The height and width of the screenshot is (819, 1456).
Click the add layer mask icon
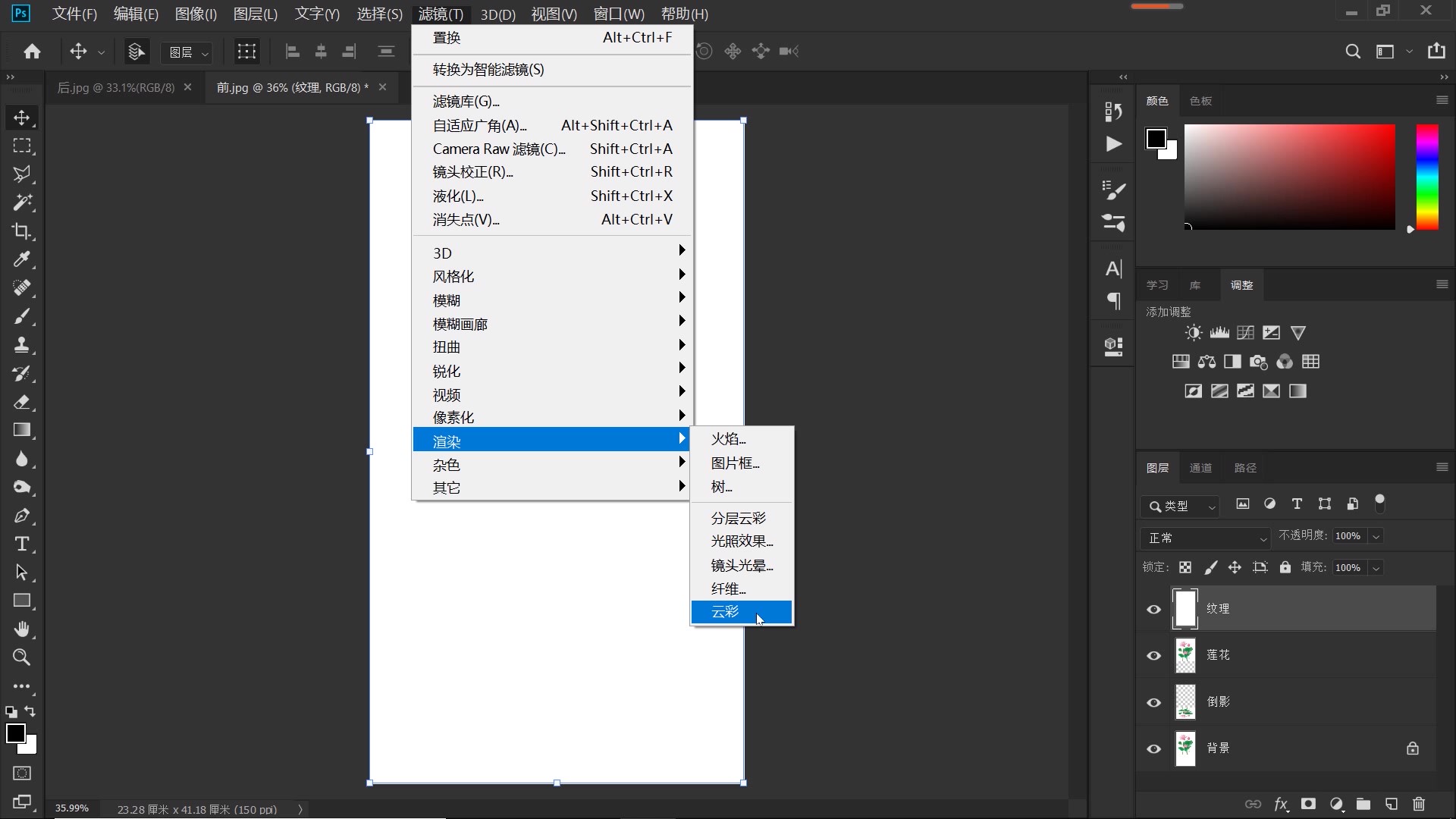click(x=1308, y=804)
